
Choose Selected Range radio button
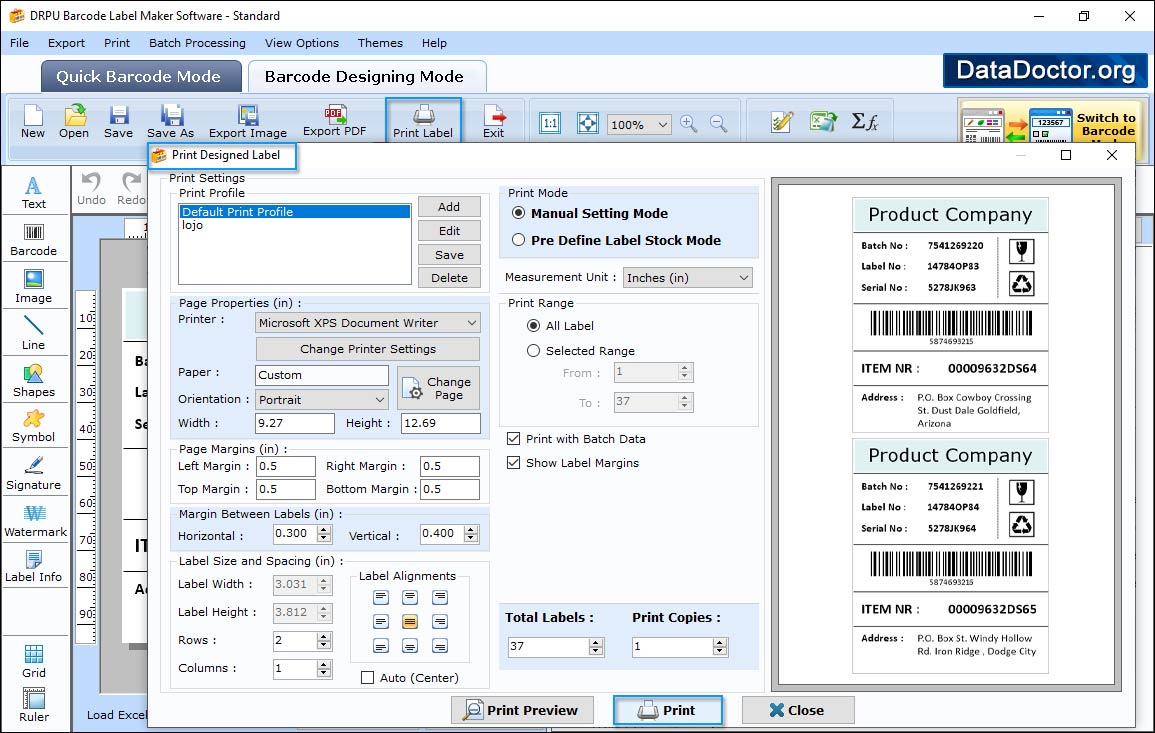[533, 351]
